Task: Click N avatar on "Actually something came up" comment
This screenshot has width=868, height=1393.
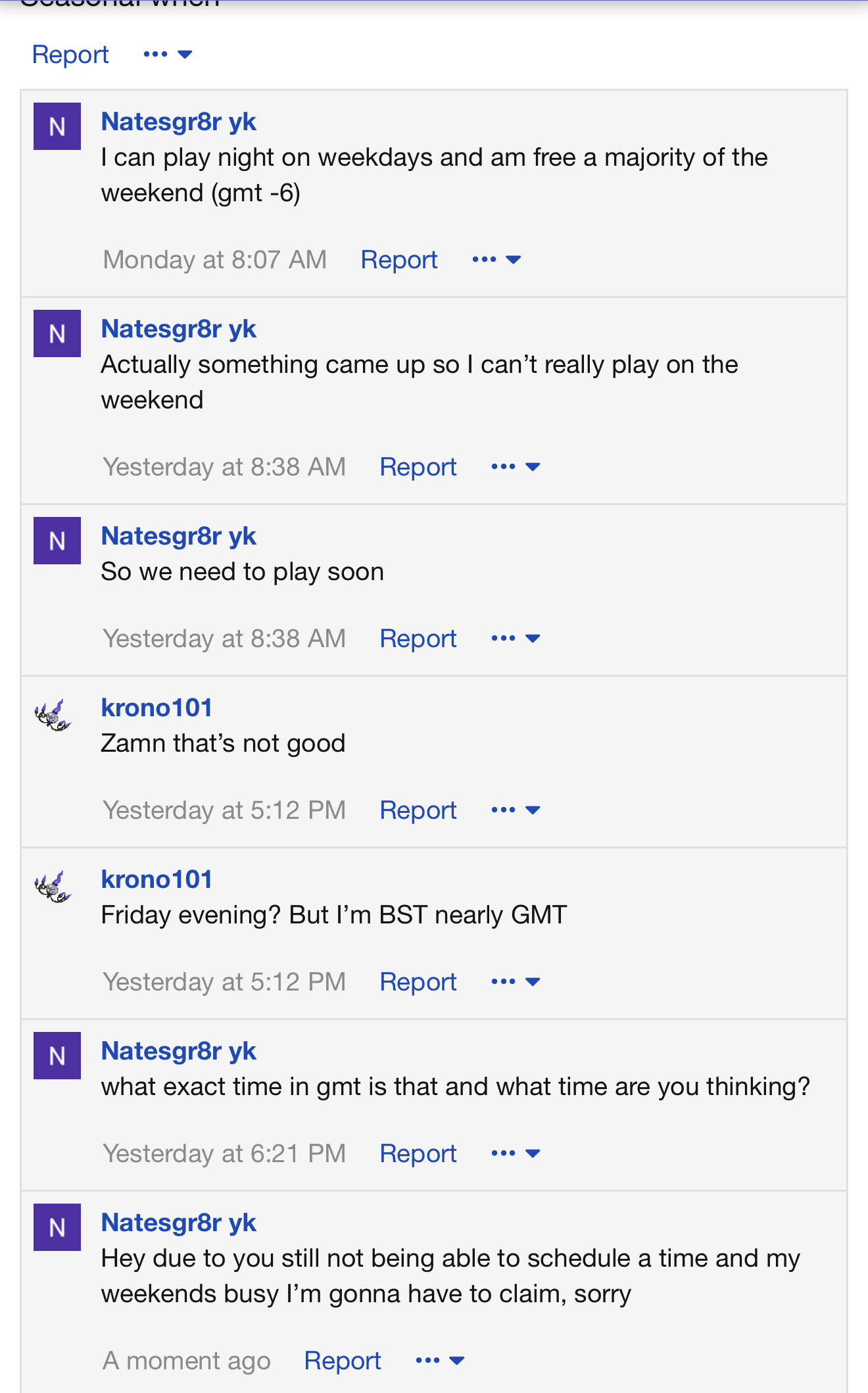Action: (x=57, y=333)
